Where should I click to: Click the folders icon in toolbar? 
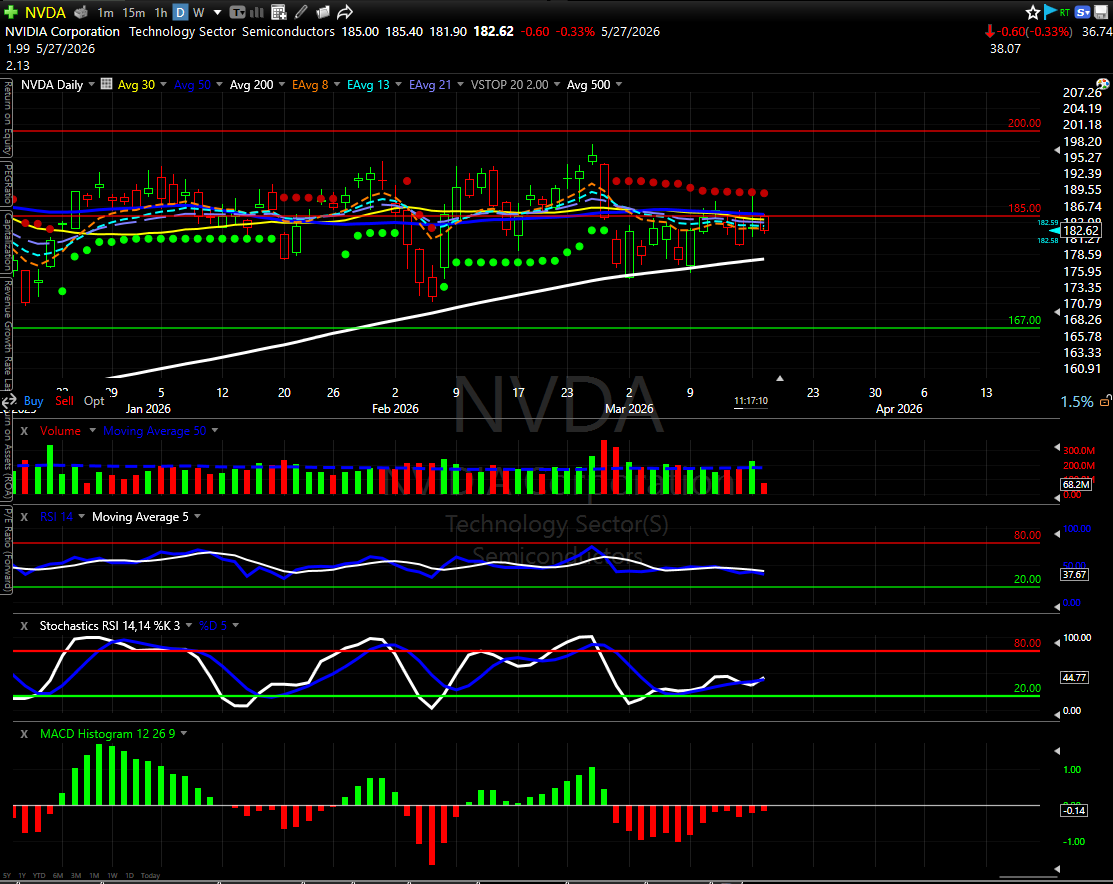coord(323,12)
